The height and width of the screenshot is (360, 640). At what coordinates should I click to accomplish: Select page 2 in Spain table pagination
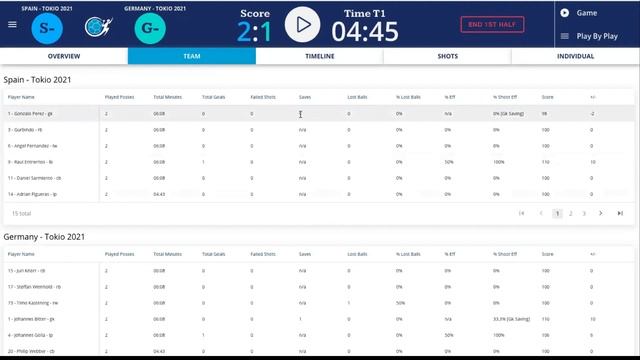pos(571,213)
